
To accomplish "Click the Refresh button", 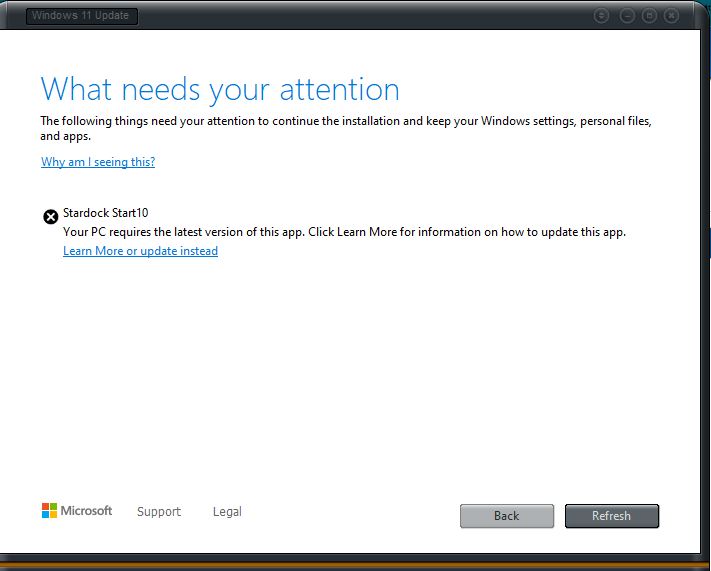I will click(x=612, y=516).
